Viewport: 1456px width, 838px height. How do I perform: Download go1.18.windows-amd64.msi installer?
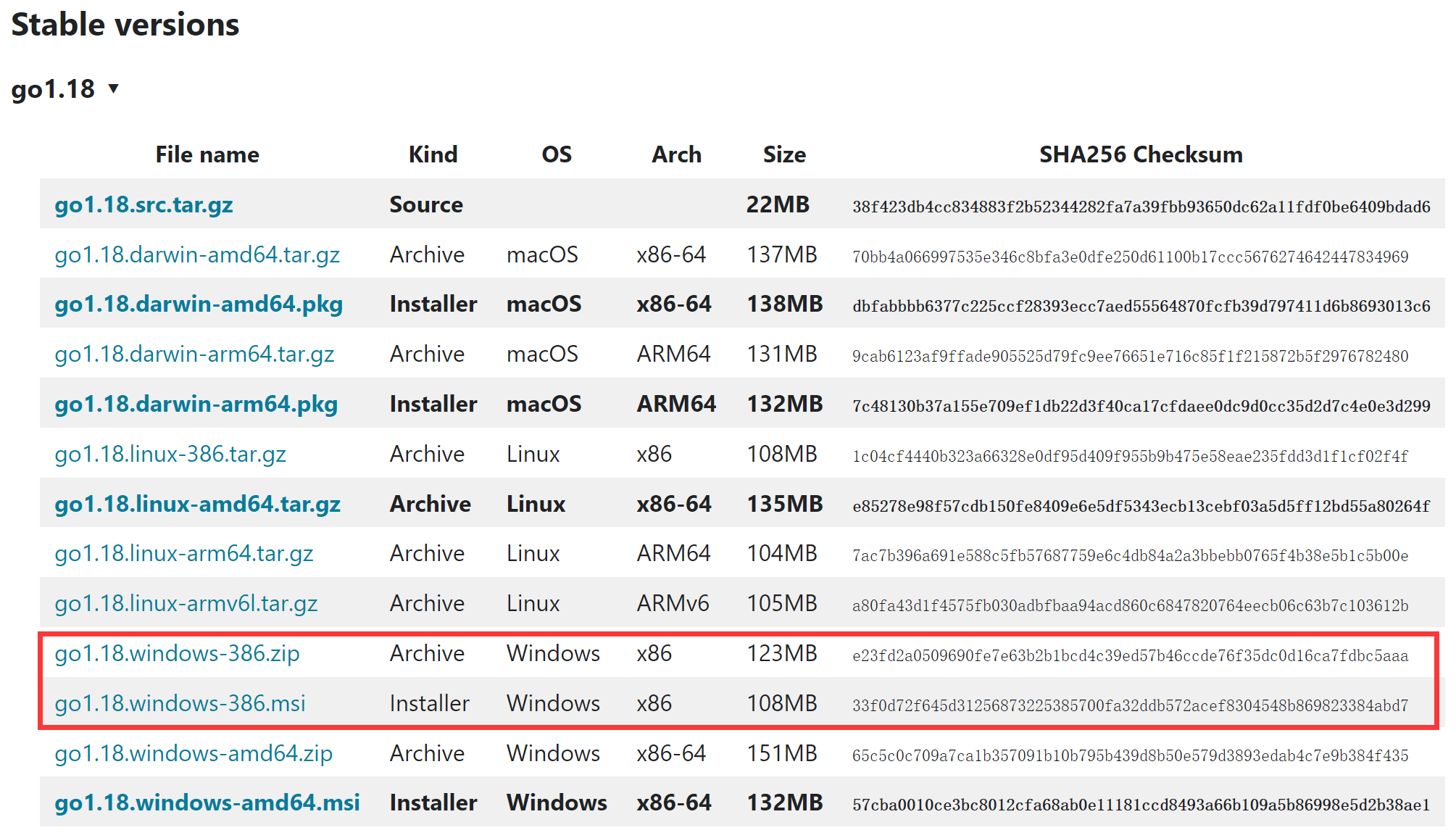click(x=207, y=802)
